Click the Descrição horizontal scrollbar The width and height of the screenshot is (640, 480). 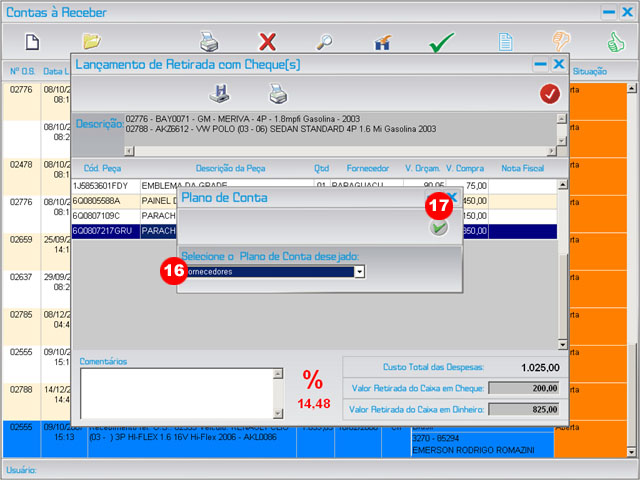340,151
